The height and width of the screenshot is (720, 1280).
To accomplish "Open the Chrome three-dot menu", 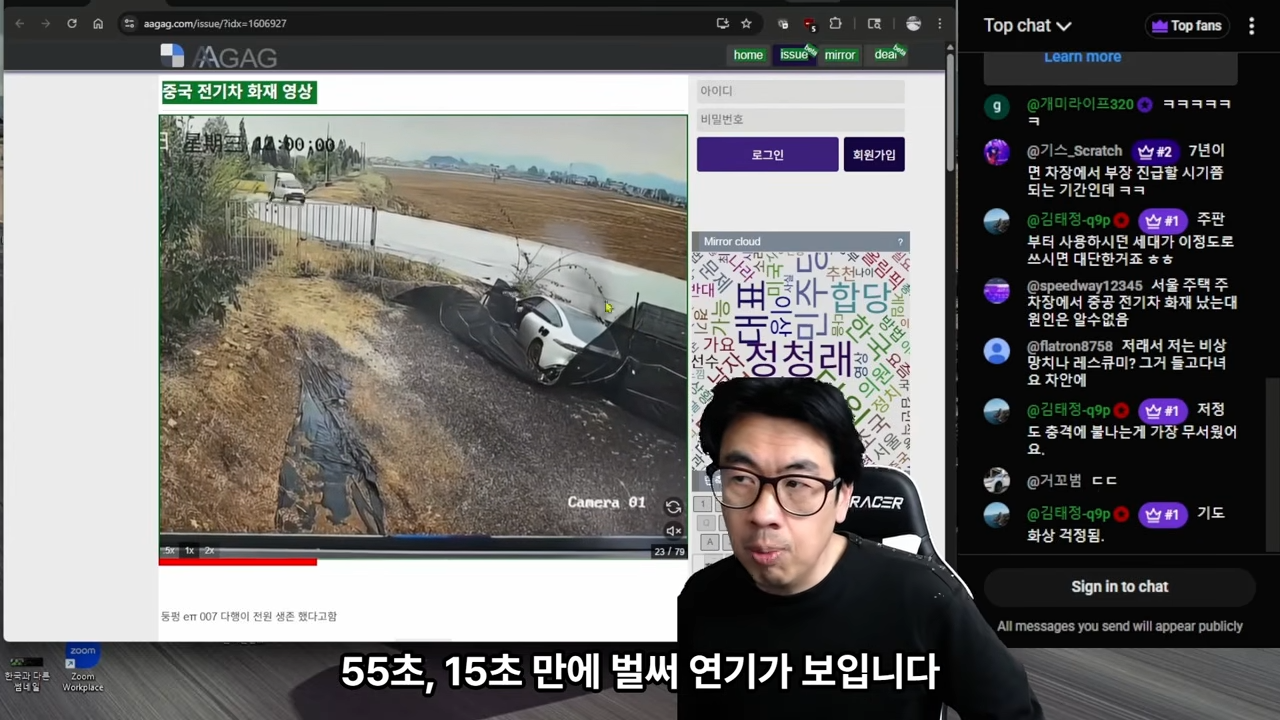I will (x=939, y=23).
